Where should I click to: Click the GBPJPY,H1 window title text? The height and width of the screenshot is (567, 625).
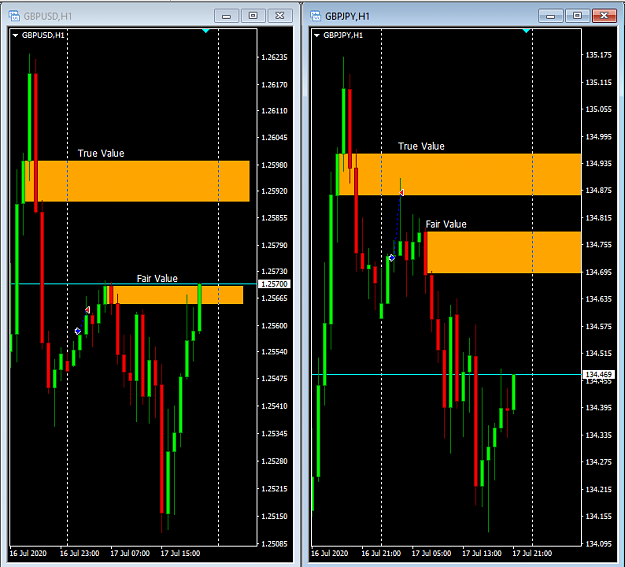pos(348,16)
